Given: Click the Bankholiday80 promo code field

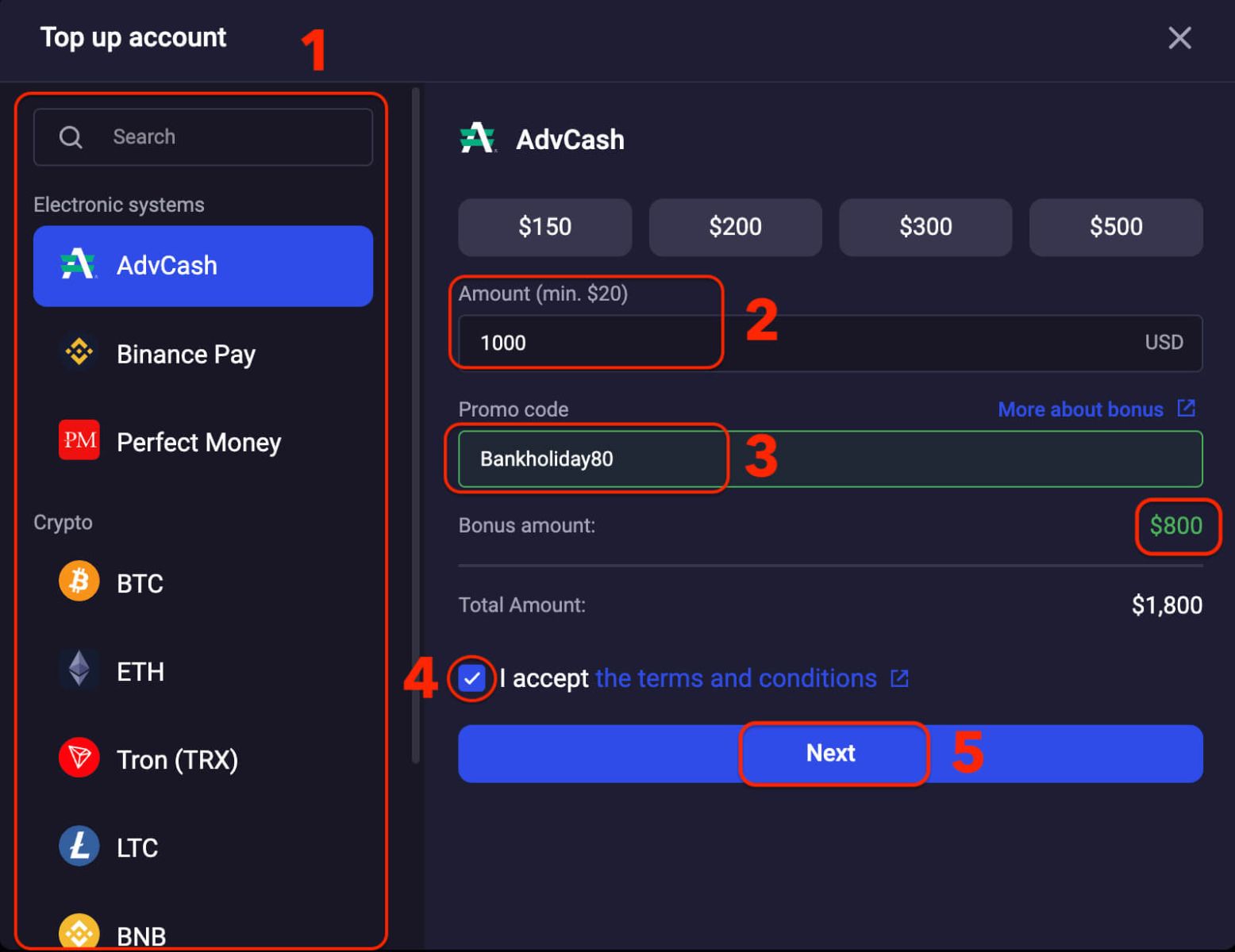Looking at the screenshot, I should [589, 459].
